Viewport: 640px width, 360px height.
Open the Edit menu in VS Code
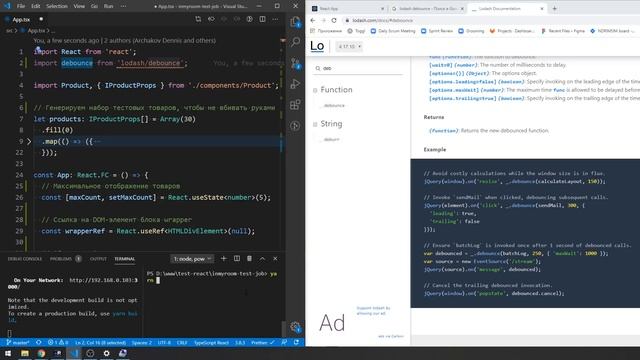tap(36, 6)
